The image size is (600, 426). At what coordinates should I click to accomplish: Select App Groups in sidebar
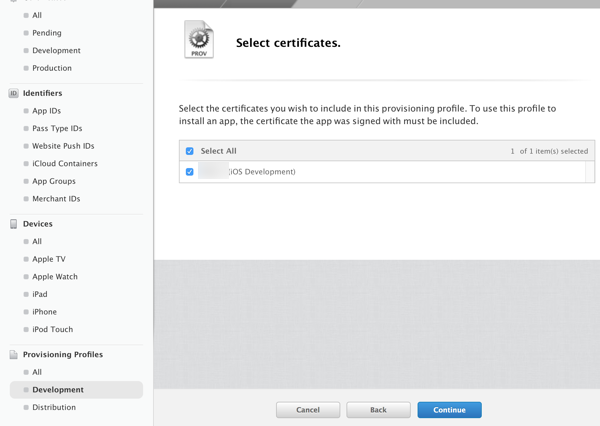[x=54, y=181]
